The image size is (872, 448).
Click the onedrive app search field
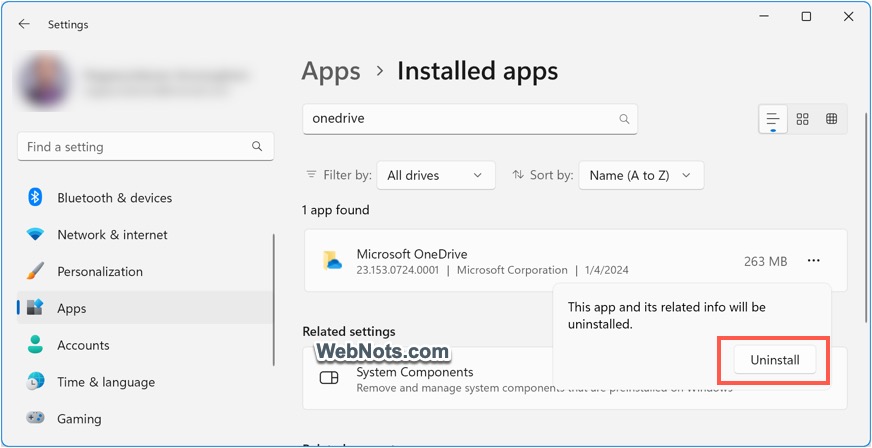click(x=470, y=119)
